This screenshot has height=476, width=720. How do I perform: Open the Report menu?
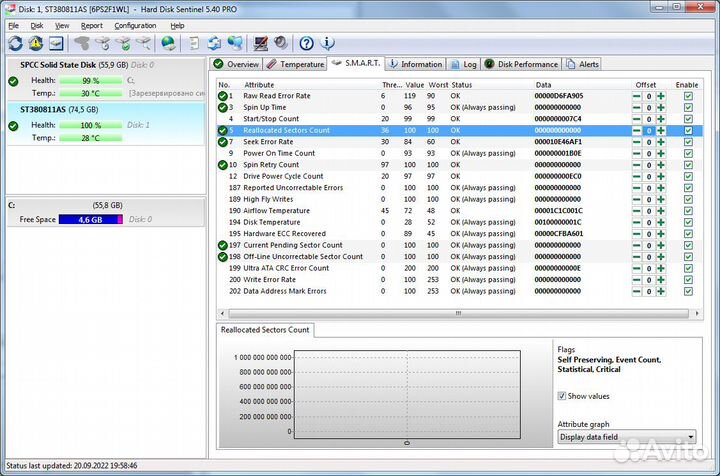click(91, 25)
